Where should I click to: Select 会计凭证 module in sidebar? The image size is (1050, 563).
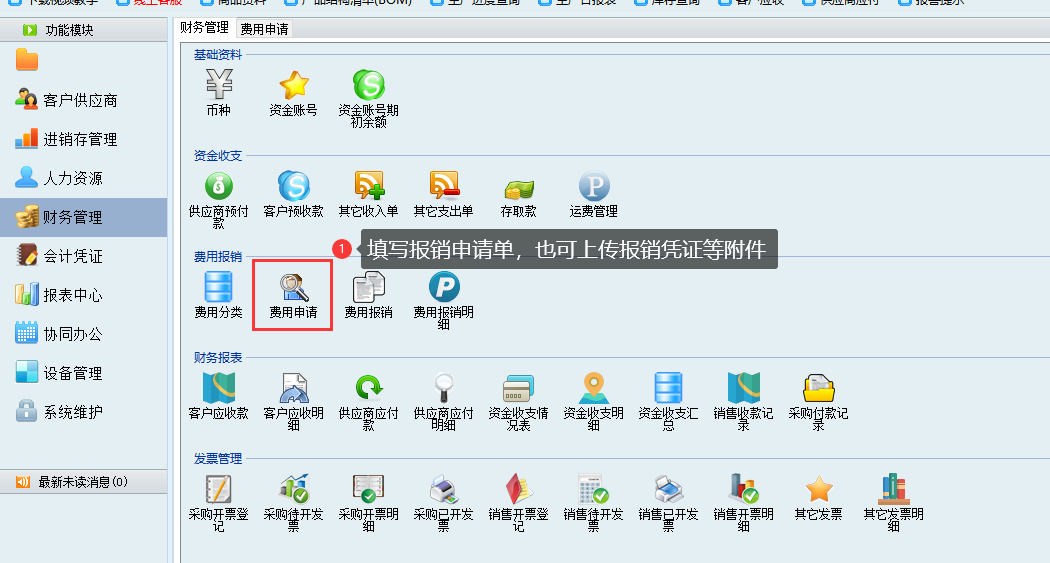tap(72, 256)
